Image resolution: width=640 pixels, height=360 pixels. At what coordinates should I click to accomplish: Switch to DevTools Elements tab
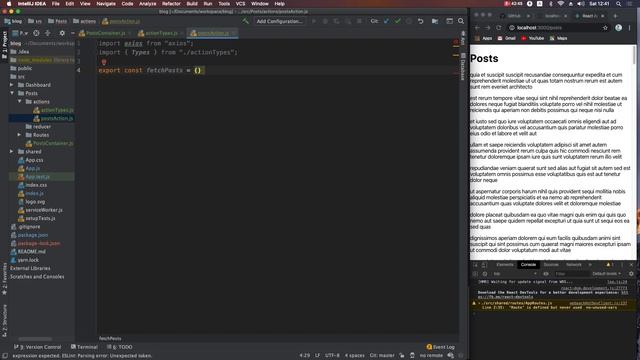click(505, 264)
